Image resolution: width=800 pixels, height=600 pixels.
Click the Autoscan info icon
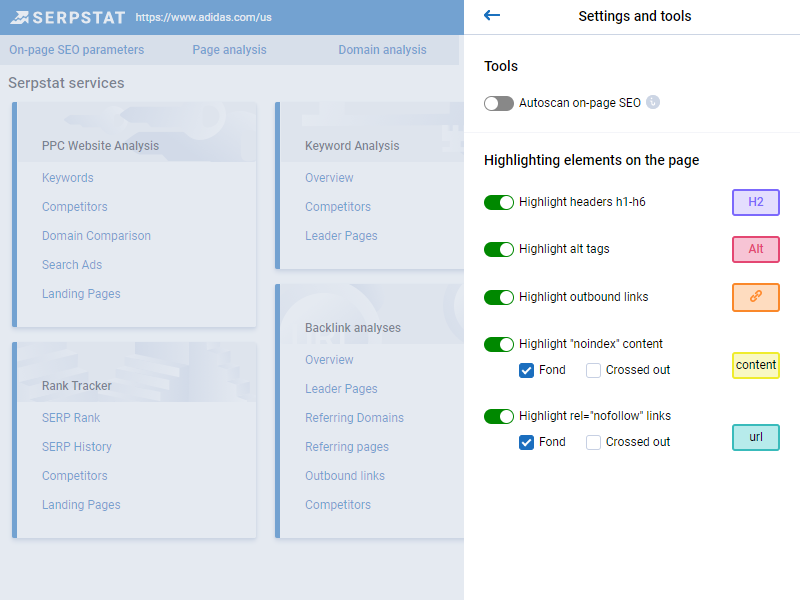click(653, 103)
